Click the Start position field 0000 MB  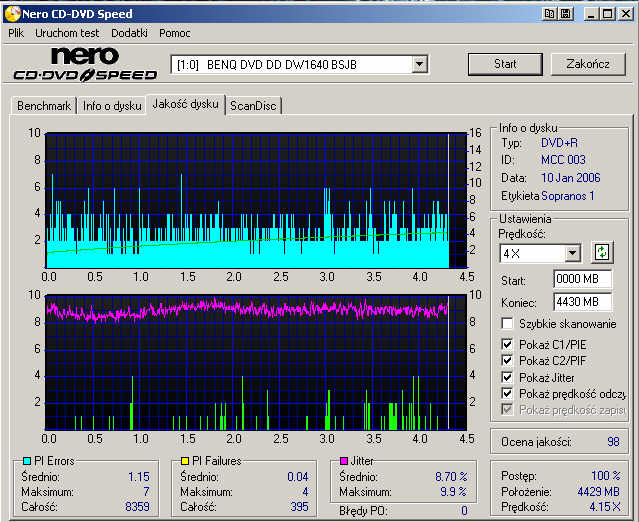point(583,279)
